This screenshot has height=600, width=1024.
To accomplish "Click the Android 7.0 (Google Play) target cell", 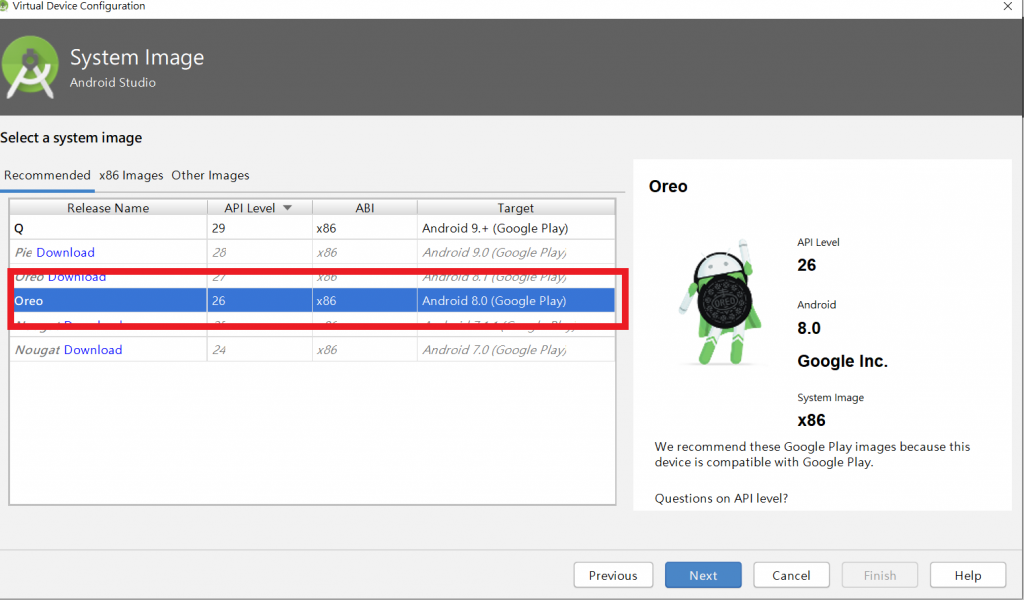I will (516, 350).
